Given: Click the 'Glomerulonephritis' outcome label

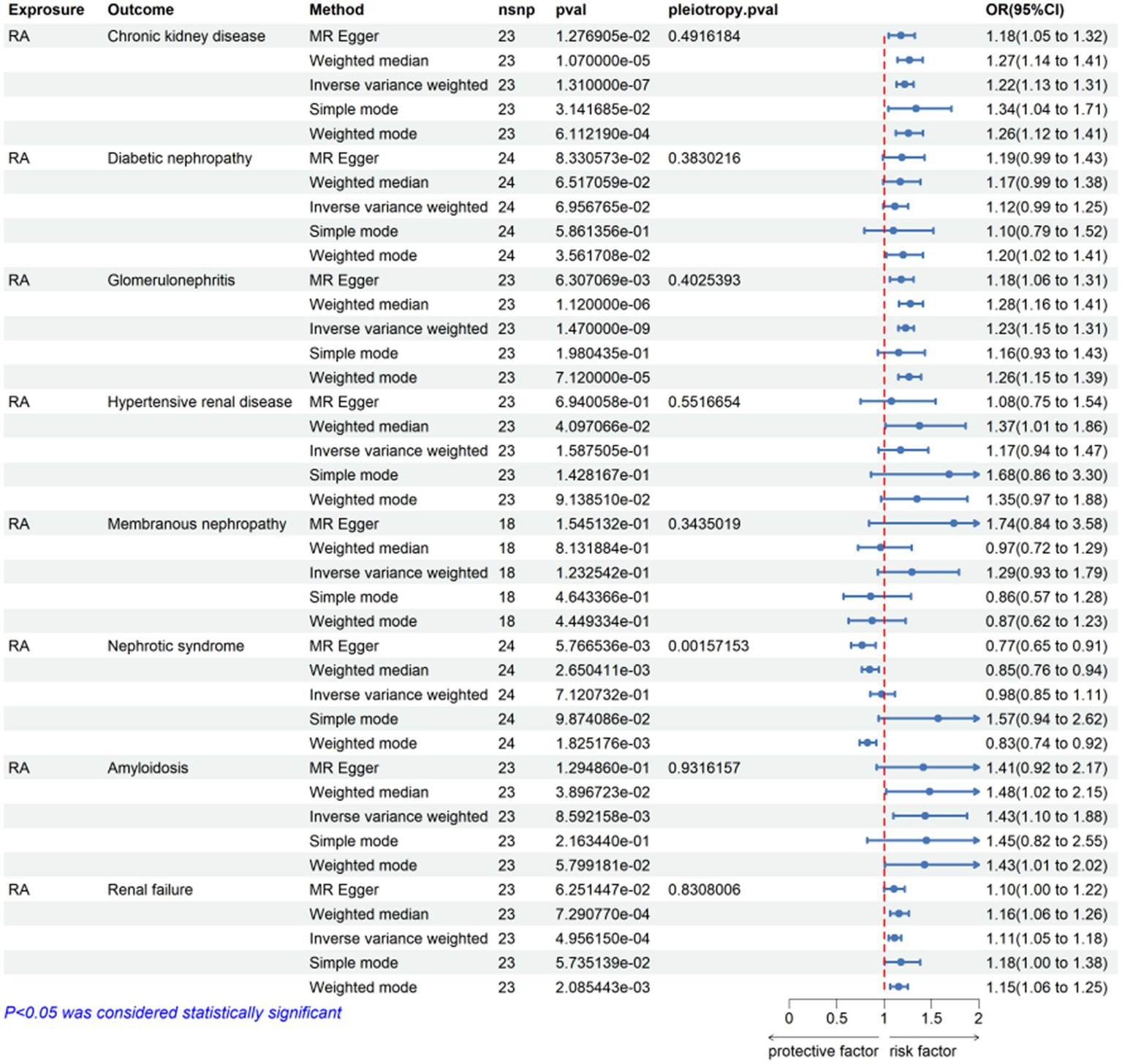Looking at the screenshot, I should tap(171, 281).
